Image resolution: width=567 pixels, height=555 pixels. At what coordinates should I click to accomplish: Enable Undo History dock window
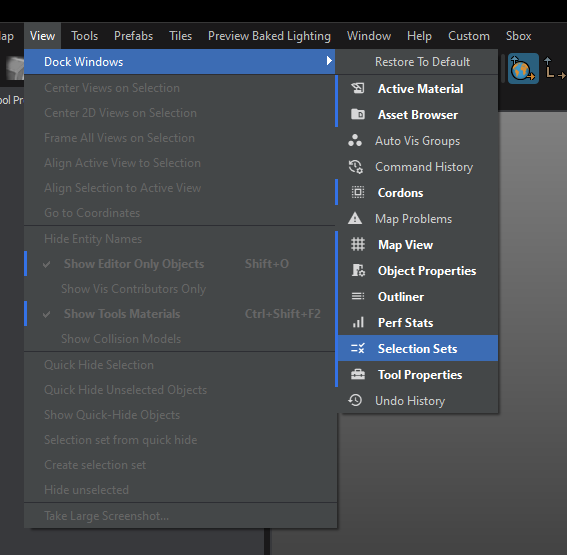click(417, 401)
